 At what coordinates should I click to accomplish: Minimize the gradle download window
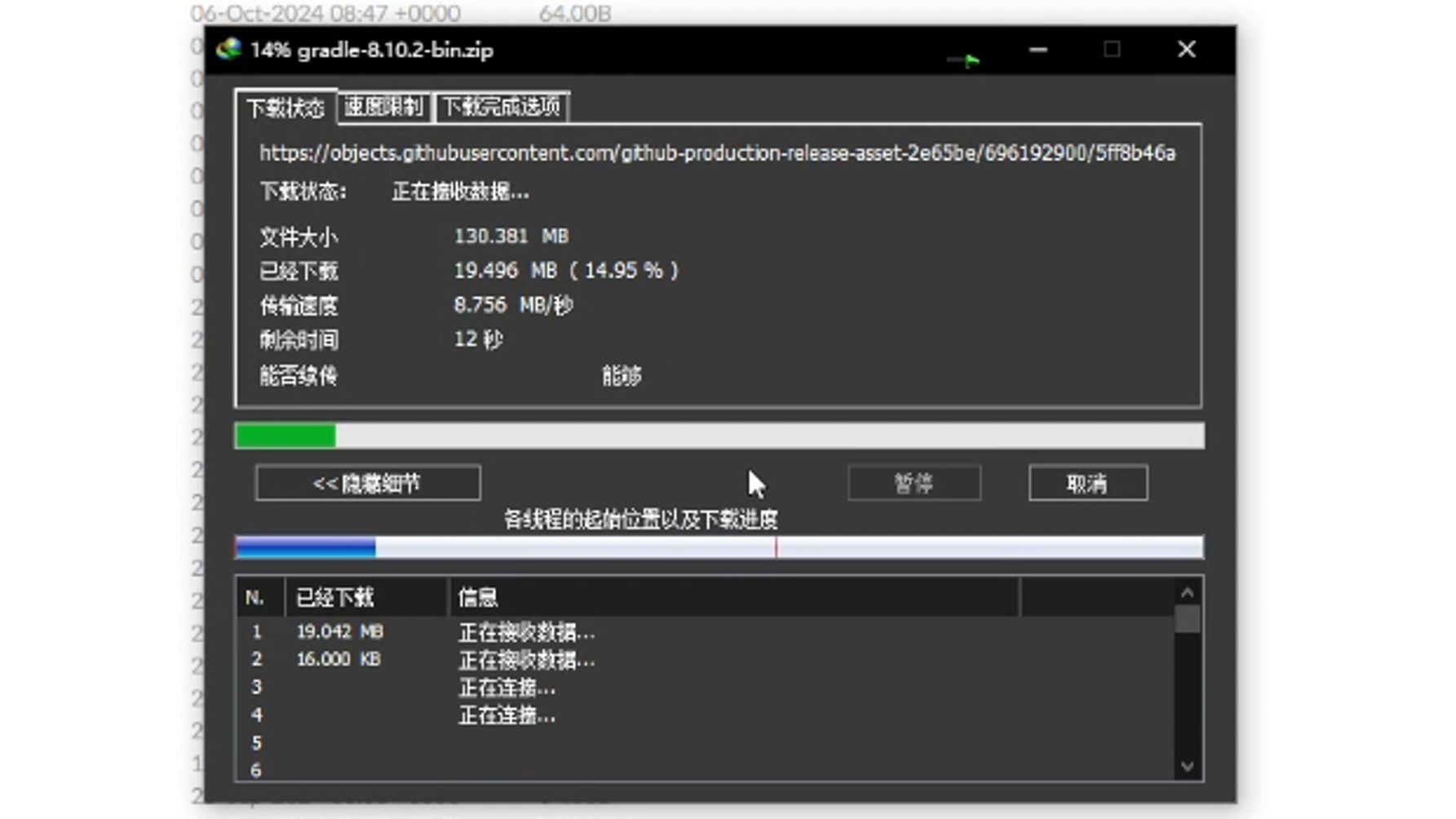point(1038,50)
